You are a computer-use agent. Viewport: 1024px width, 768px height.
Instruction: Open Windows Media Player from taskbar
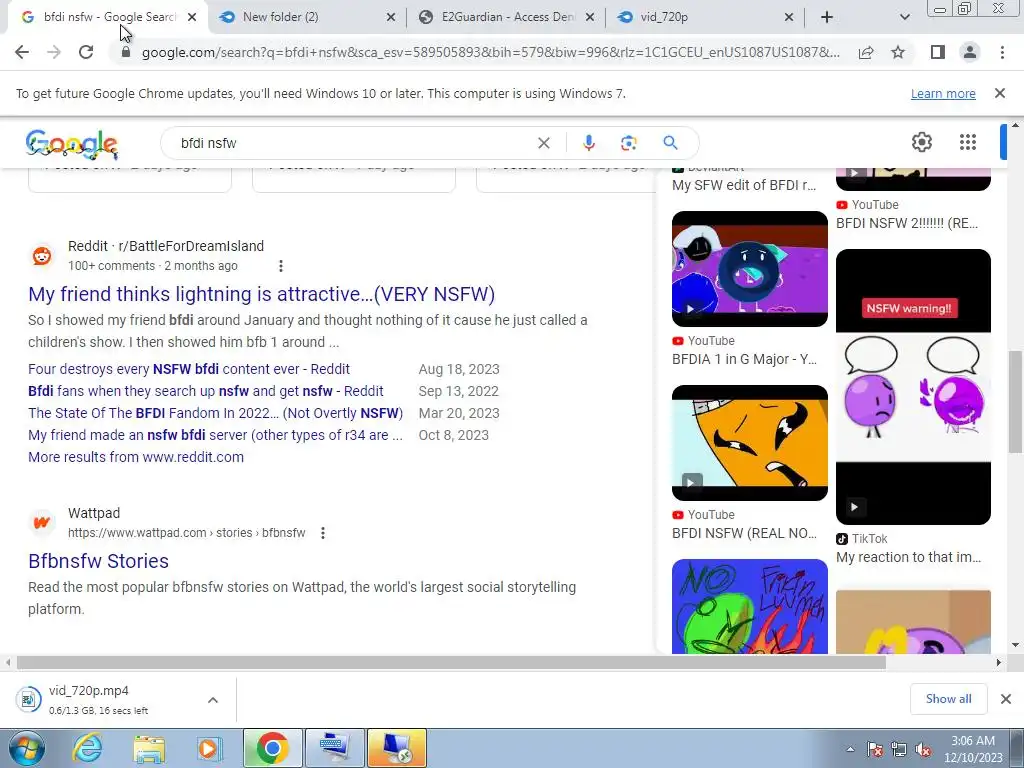coord(209,748)
